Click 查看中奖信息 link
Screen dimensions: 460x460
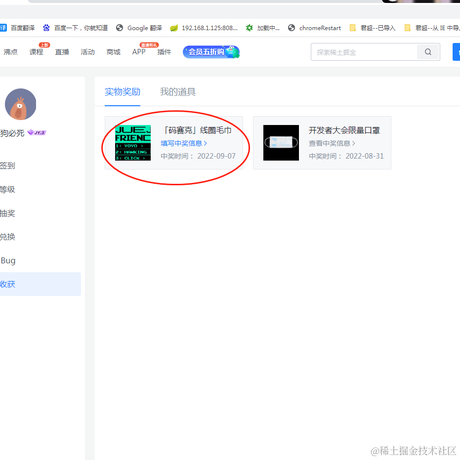(x=332, y=143)
